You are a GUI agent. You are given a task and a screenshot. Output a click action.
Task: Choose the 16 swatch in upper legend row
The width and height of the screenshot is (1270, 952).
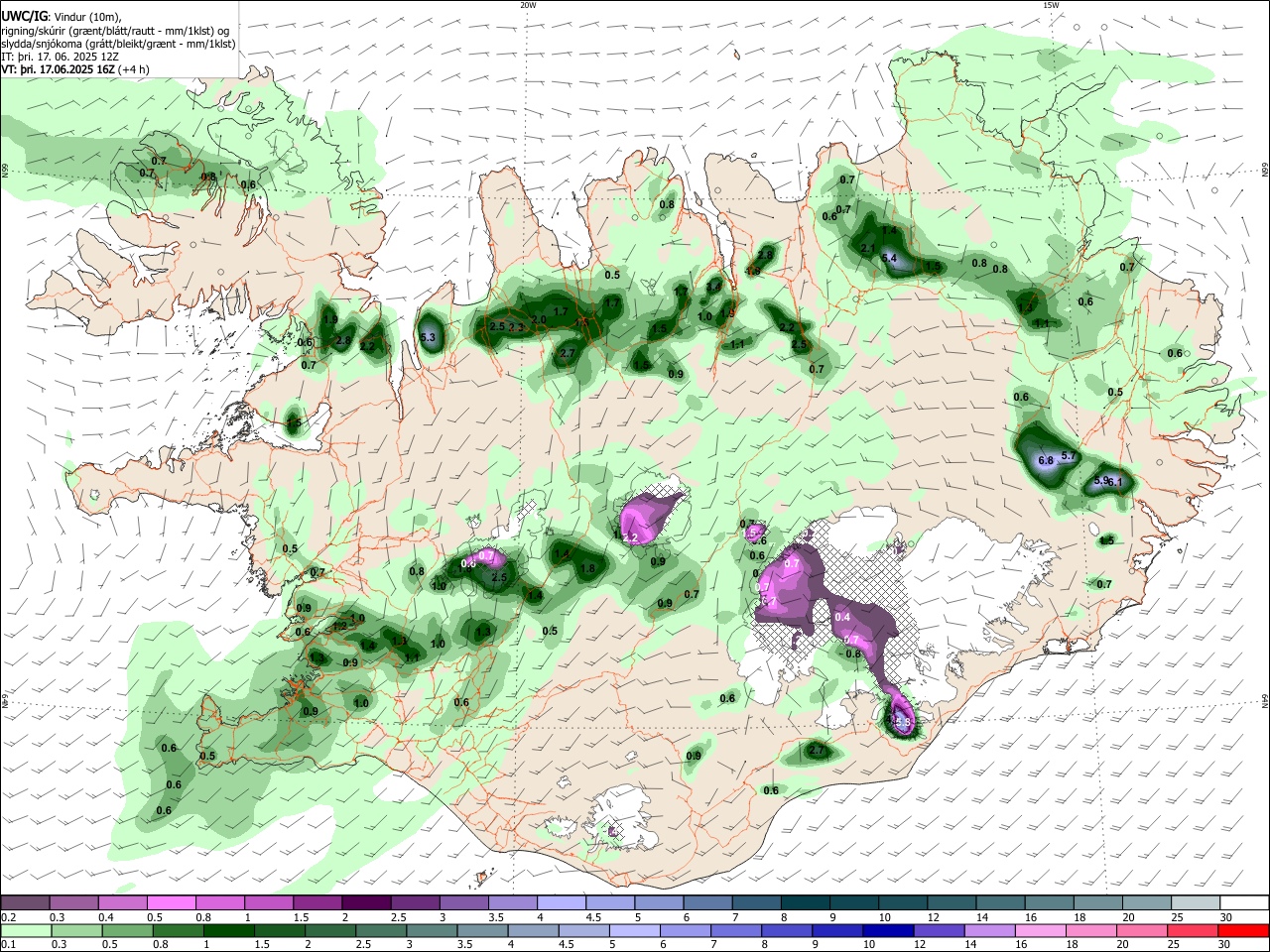pyautogui.click(x=1049, y=902)
